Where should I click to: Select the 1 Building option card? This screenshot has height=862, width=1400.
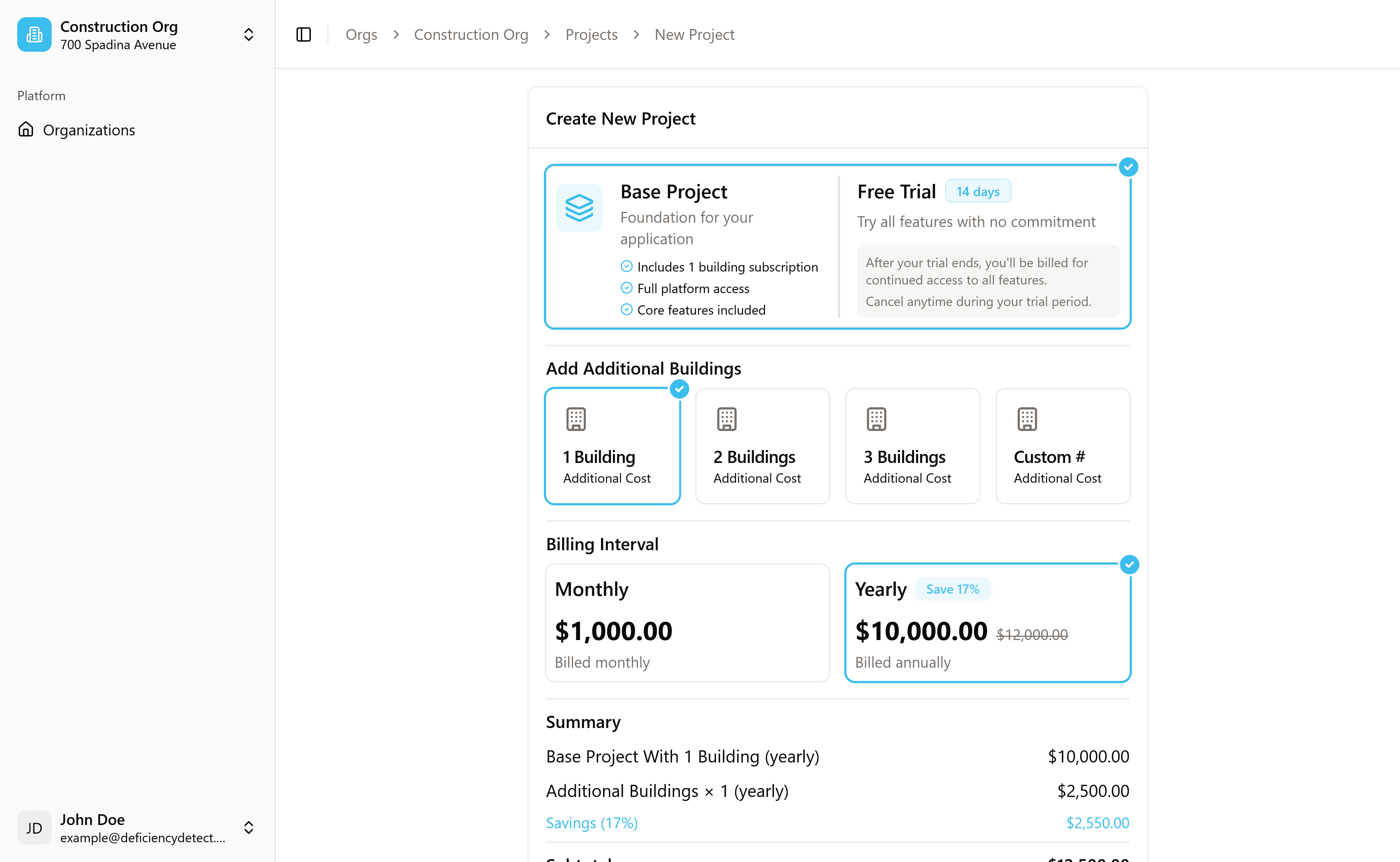coord(612,446)
